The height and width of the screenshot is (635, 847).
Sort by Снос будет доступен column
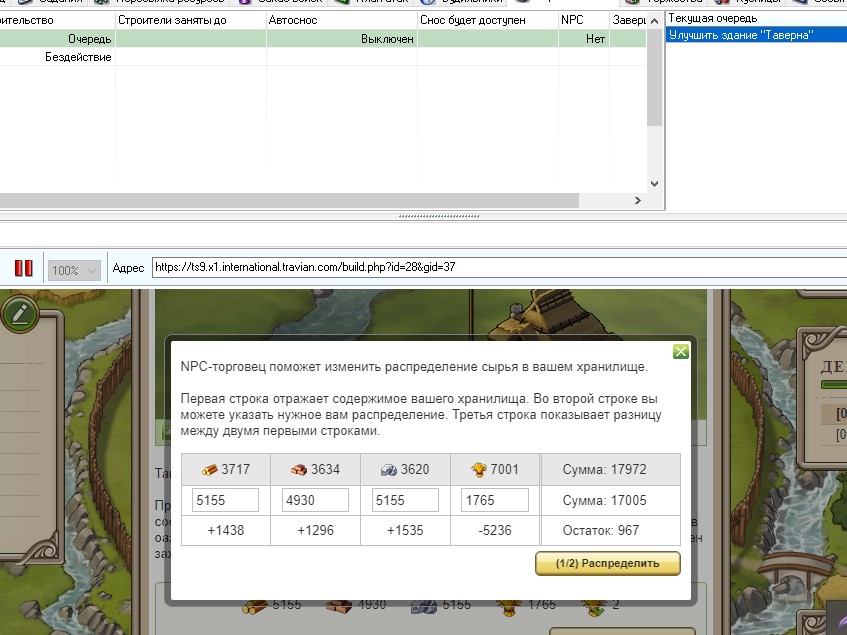(488, 21)
